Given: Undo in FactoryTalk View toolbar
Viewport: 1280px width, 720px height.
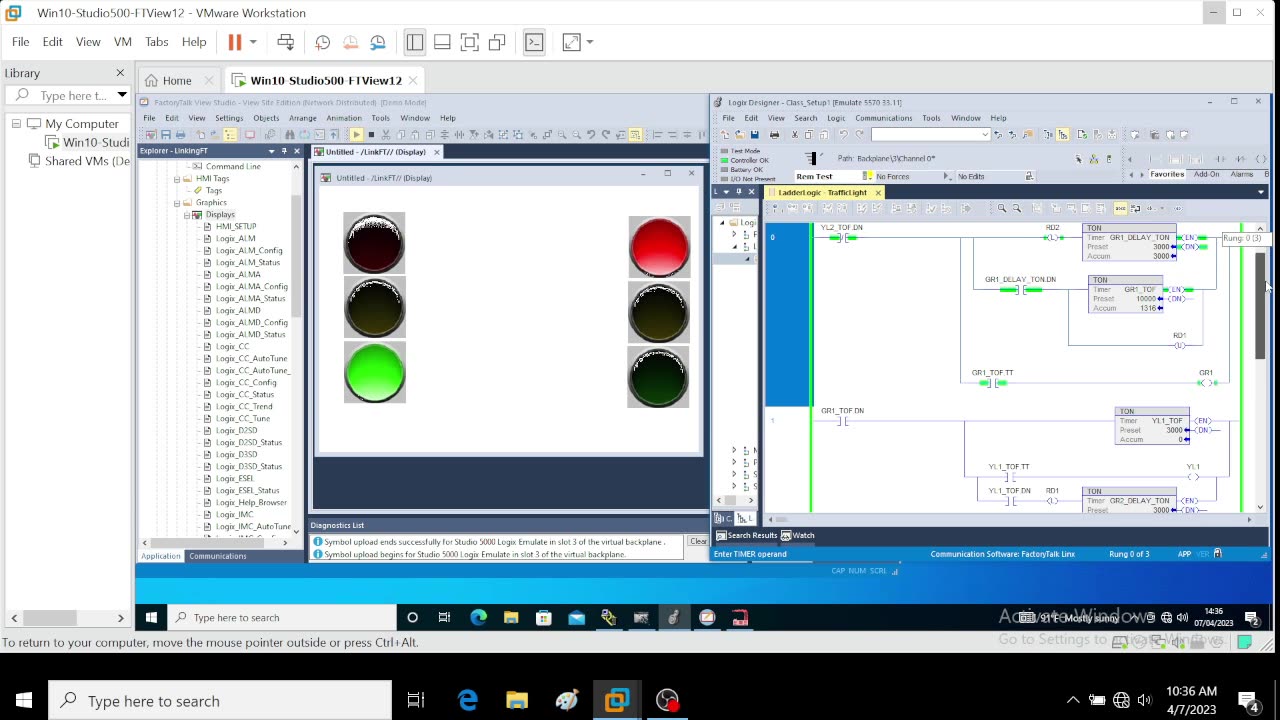Looking at the screenshot, I should pyautogui.click(x=591, y=134).
